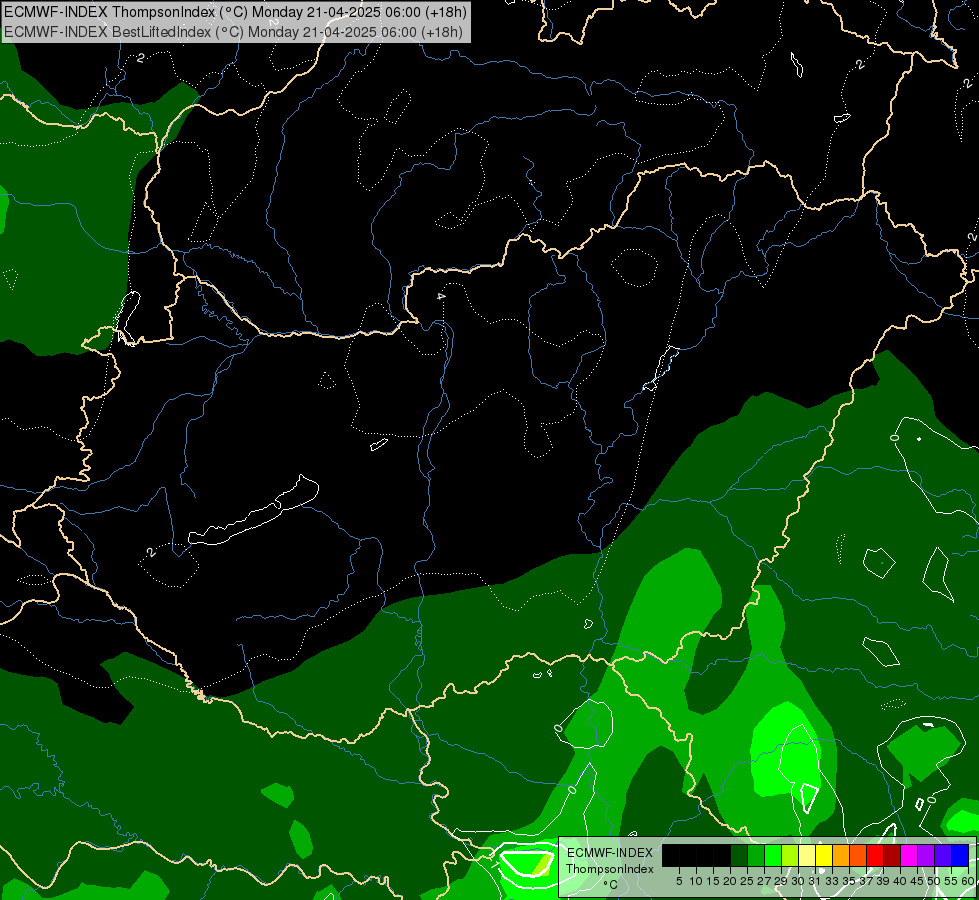This screenshot has width=979, height=900.
Task: Click the legend tick label 29
Action: 782,881
